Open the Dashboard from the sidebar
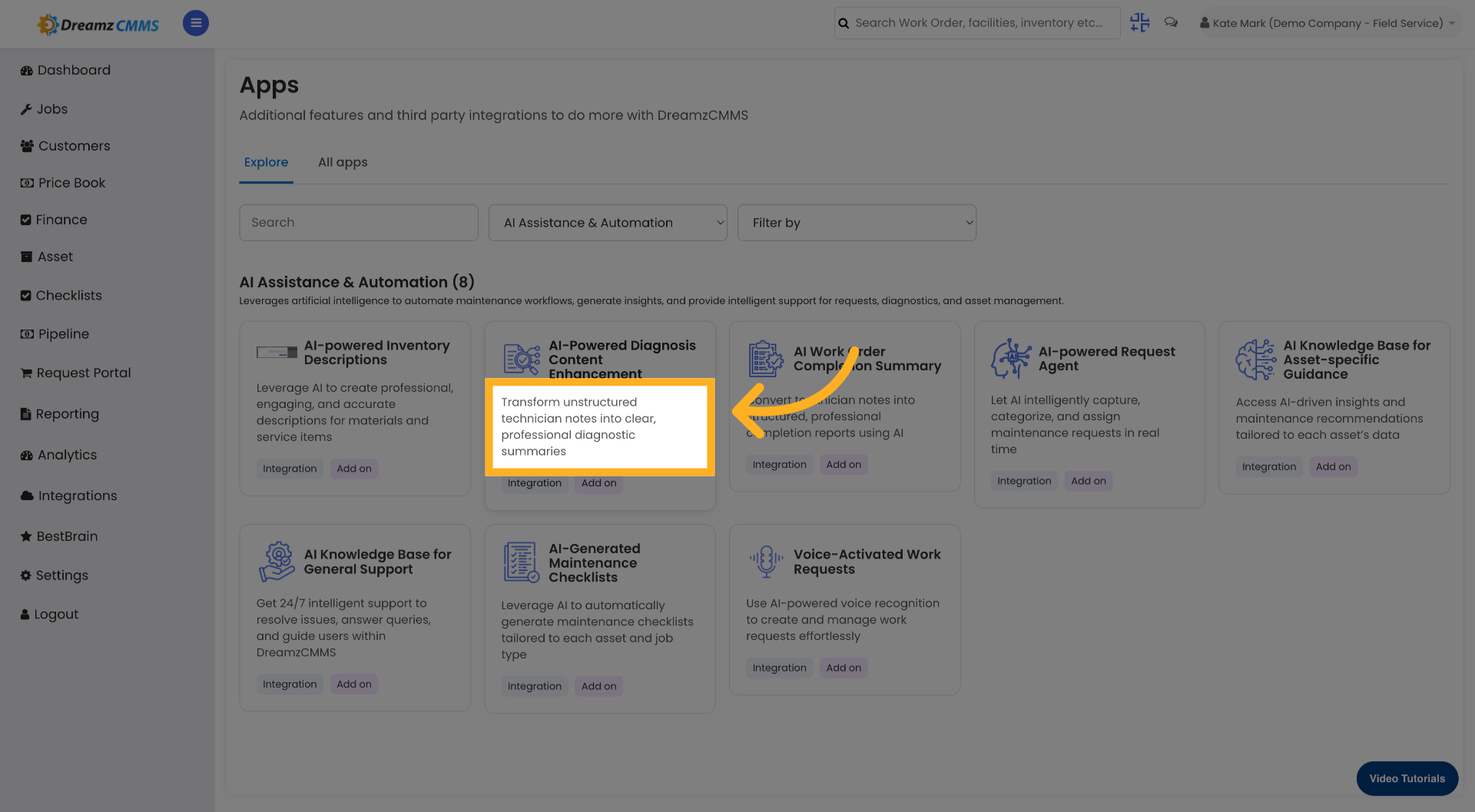The width and height of the screenshot is (1475, 812). (74, 70)
